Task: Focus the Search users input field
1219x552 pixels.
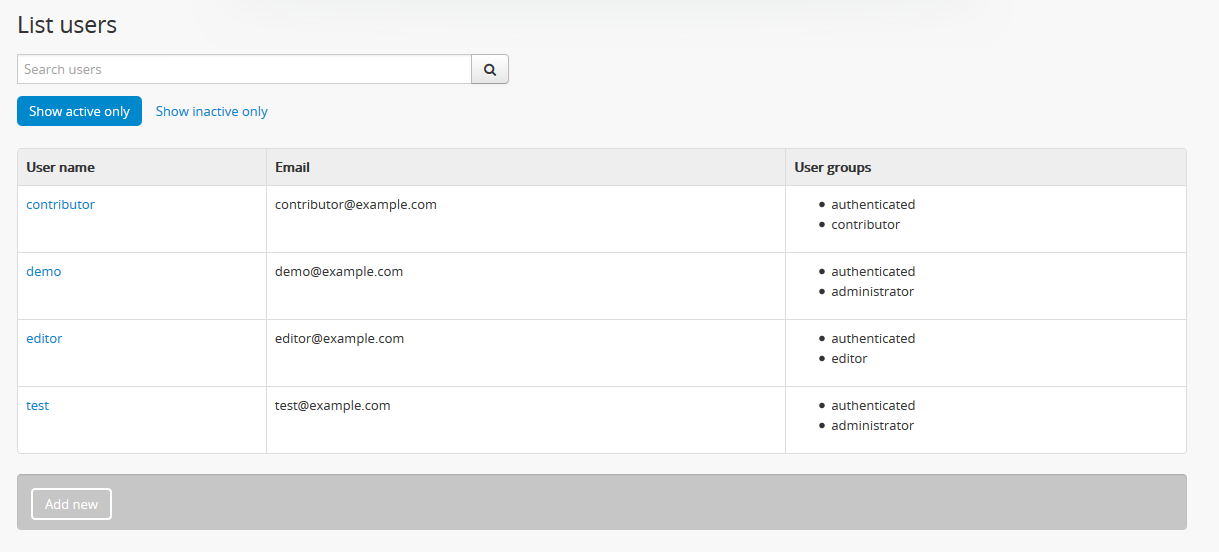Action: point(244,70)
